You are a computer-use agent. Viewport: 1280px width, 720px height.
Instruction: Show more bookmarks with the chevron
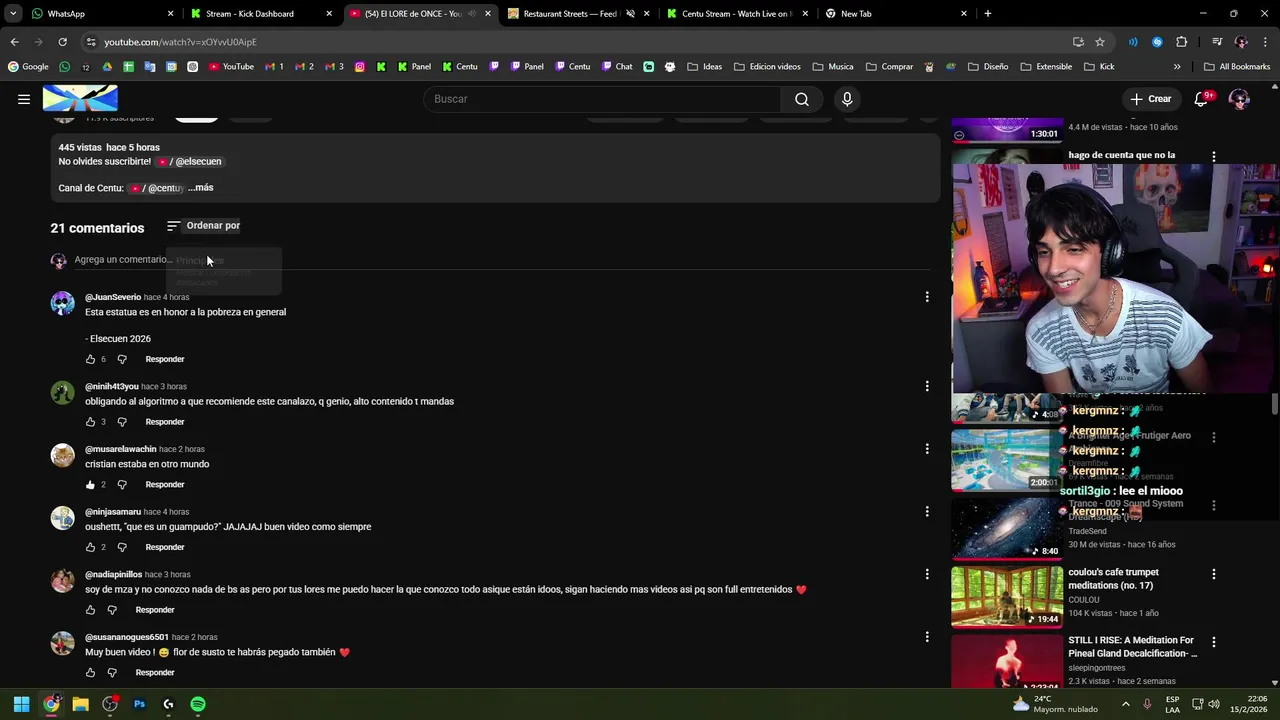pyautogui.click(x=1177, y=67)
